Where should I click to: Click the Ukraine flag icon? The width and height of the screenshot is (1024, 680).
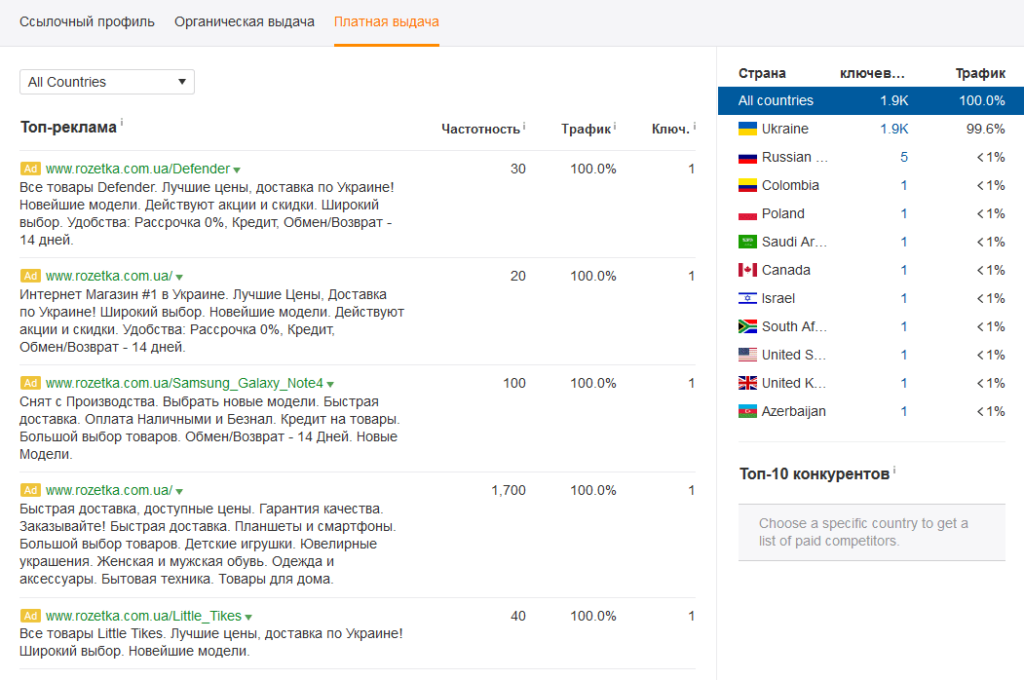[747, 129]
